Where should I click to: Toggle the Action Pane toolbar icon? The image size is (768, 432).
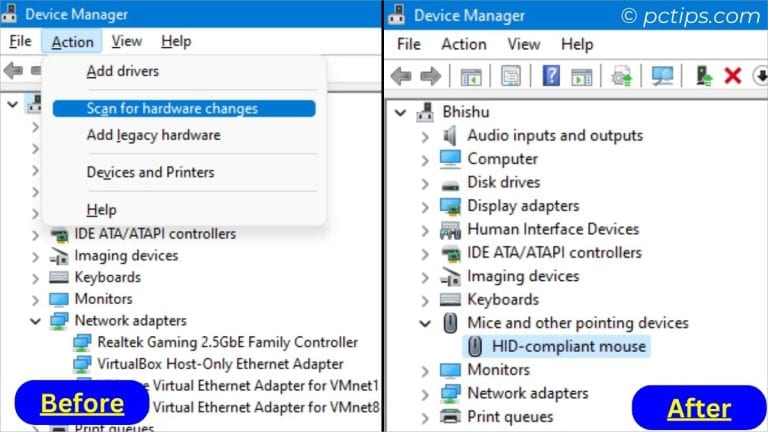[581, 76]
